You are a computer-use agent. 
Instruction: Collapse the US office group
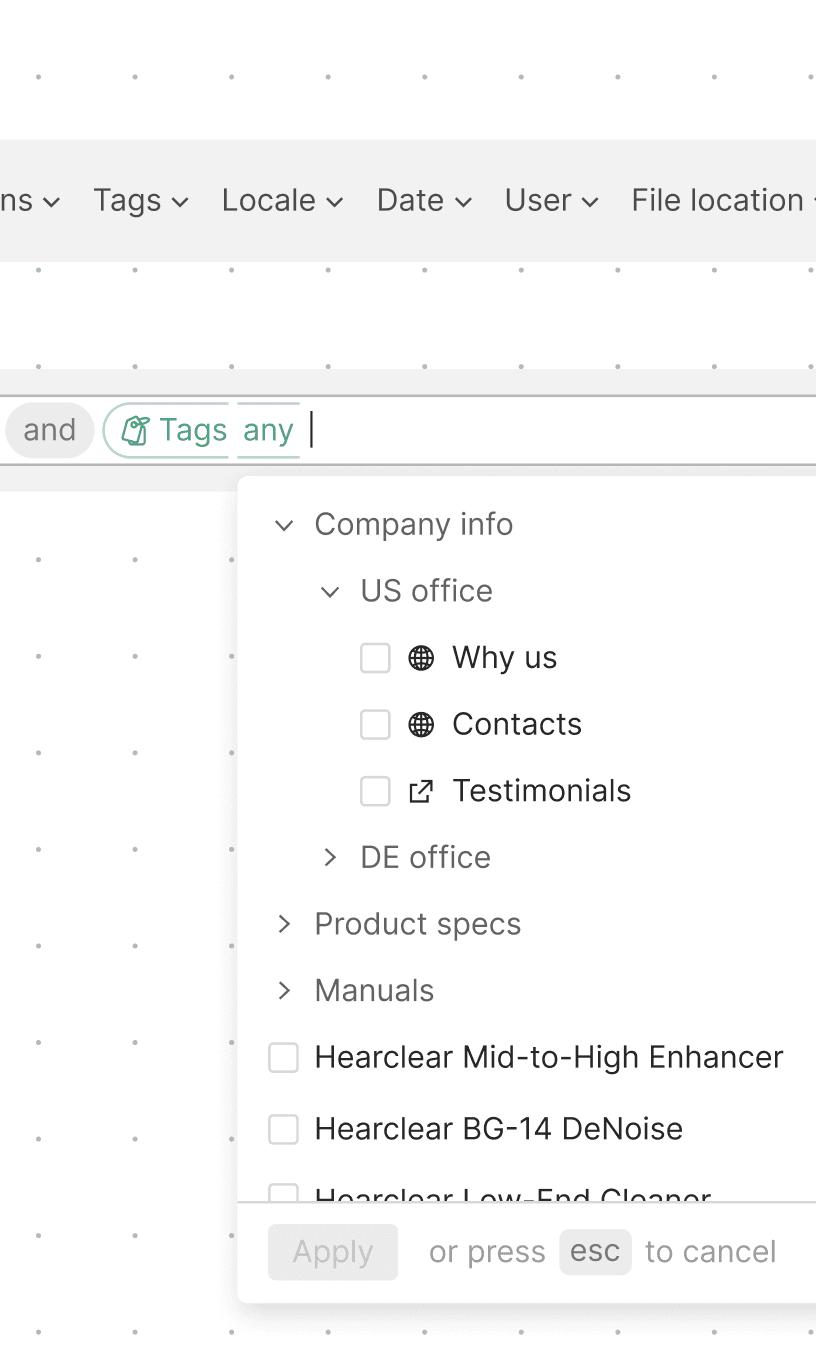tap(330, 592)
